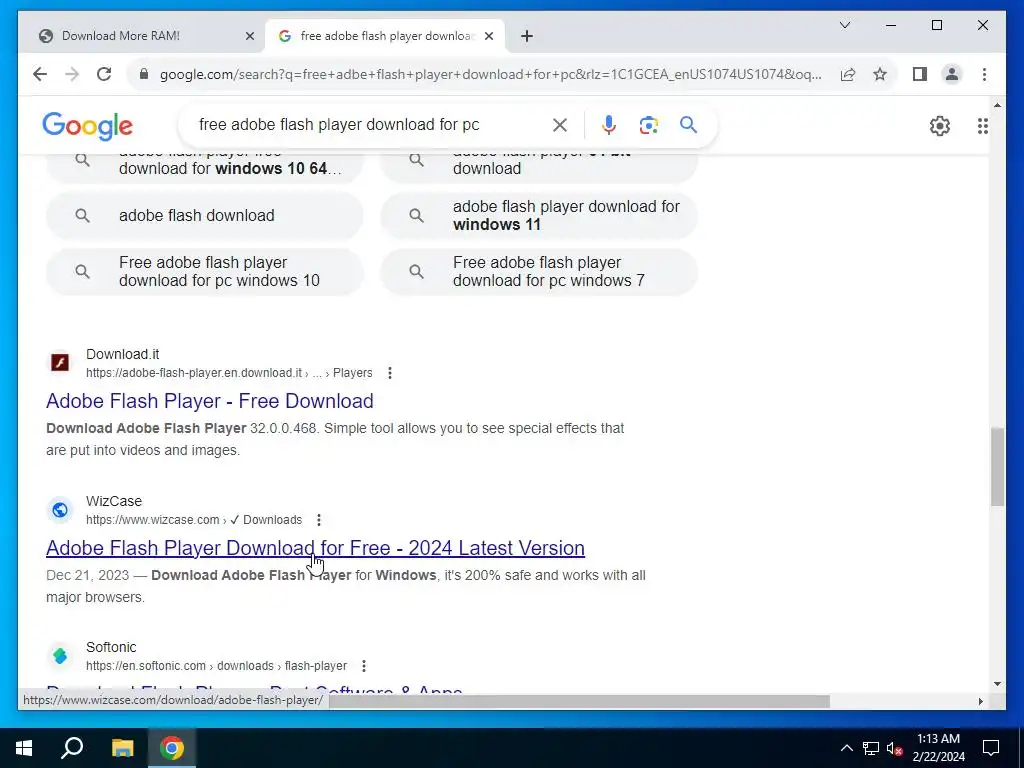1024x768 pixels.
Task: Select suggestion adobe flash download
Action: click(x=204, y=216)
